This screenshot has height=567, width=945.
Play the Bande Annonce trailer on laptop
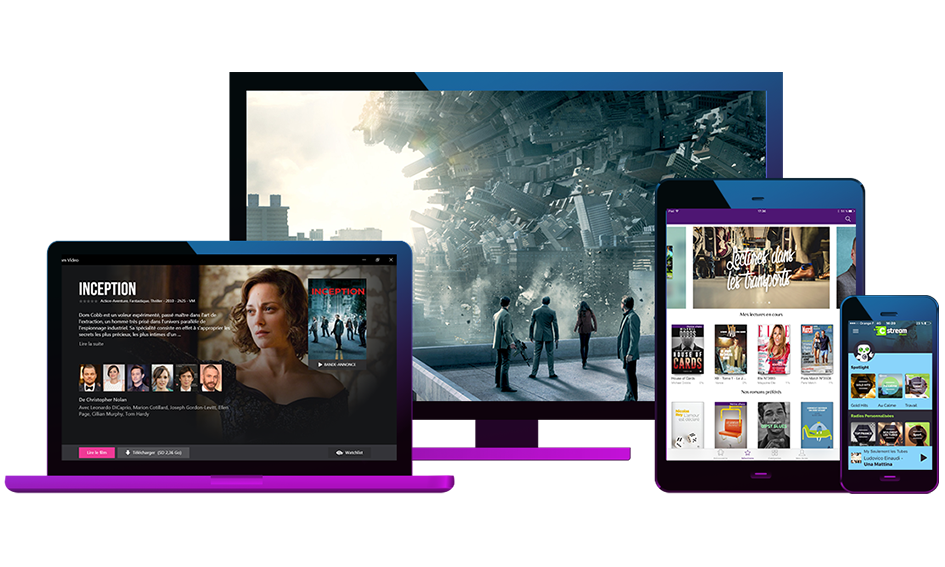pos(337,365)
